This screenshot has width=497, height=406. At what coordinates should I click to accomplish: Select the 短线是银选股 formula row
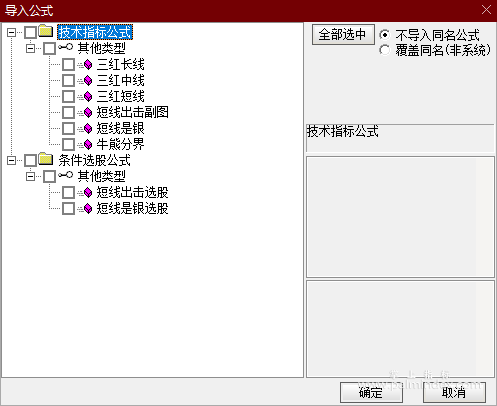click(x=133, y=208)
